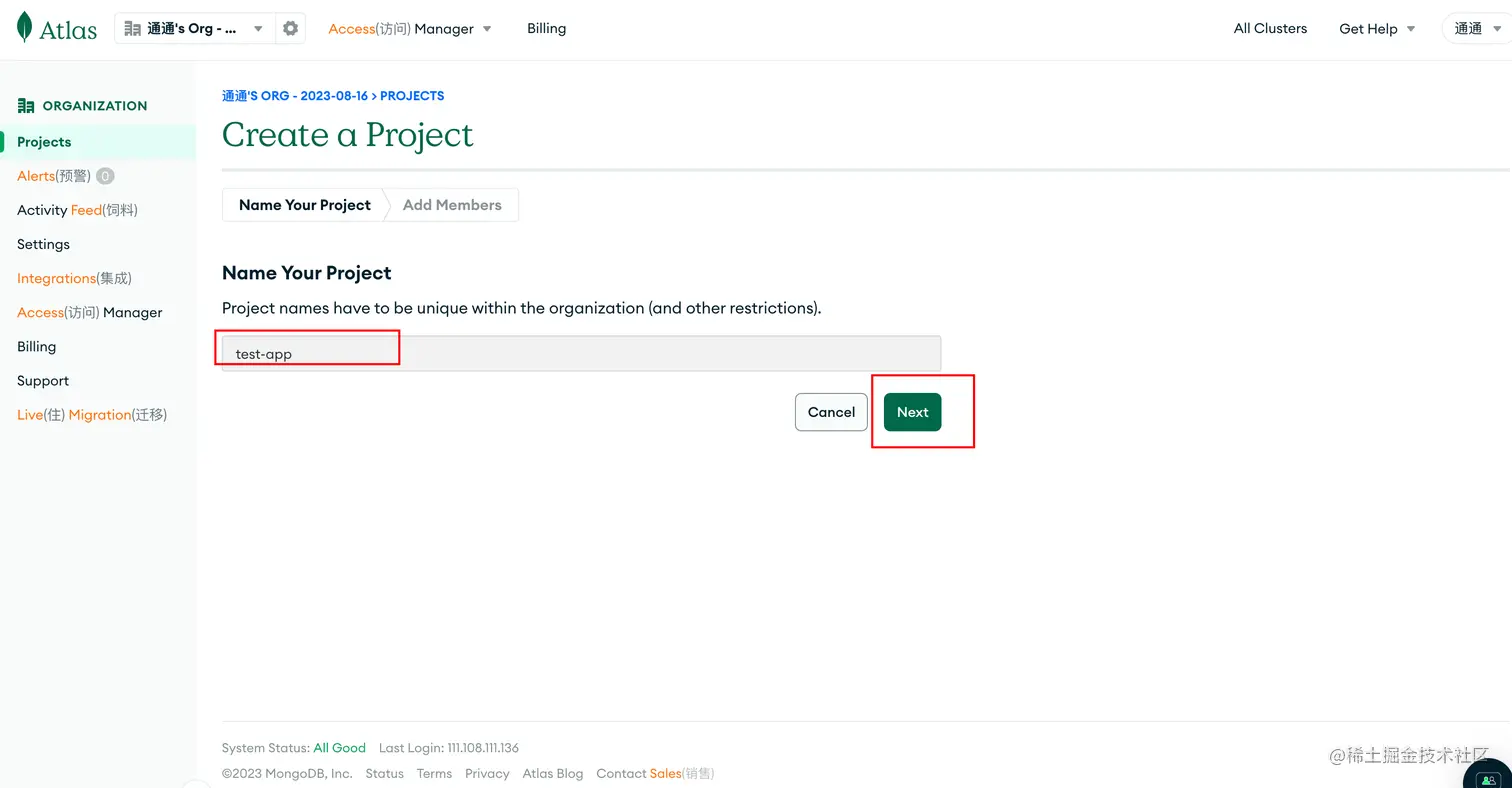
Task: Click the Create a Project heading
Action: point(348,135)
